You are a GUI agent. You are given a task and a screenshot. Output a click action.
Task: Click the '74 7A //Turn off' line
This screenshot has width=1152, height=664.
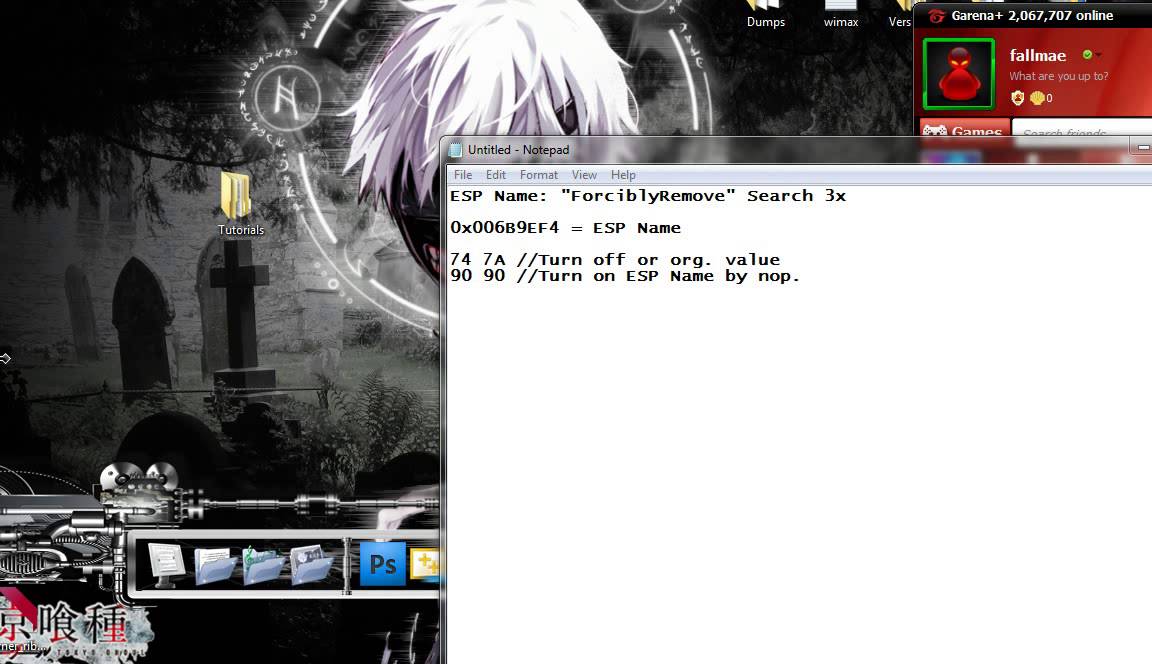point(615,260)
